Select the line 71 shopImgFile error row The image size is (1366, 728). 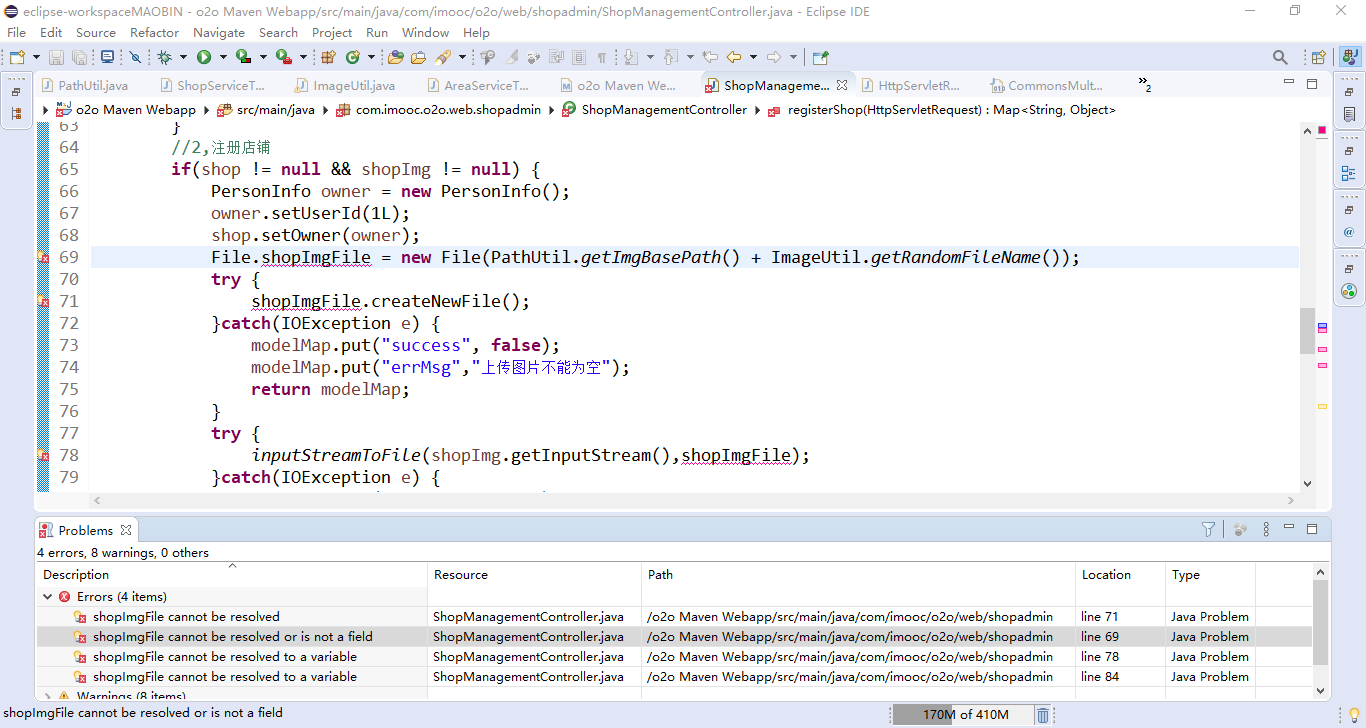[186, 616]
